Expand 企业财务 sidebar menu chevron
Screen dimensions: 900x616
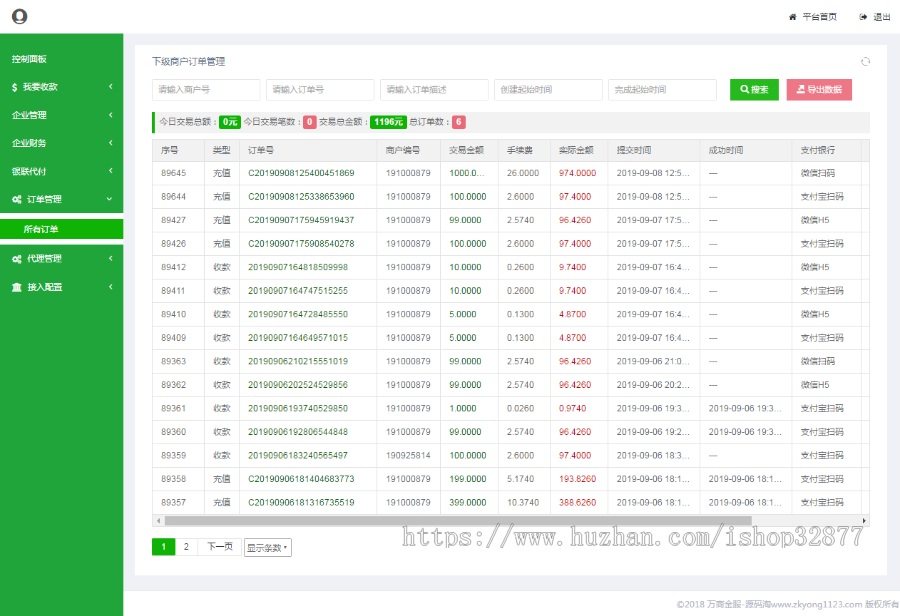pos(111,143)
